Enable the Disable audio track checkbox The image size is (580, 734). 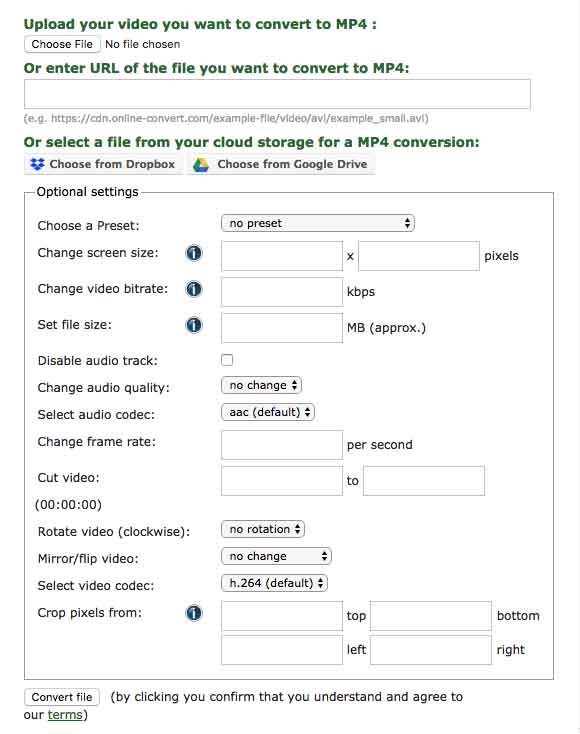[x=227, y=360]
